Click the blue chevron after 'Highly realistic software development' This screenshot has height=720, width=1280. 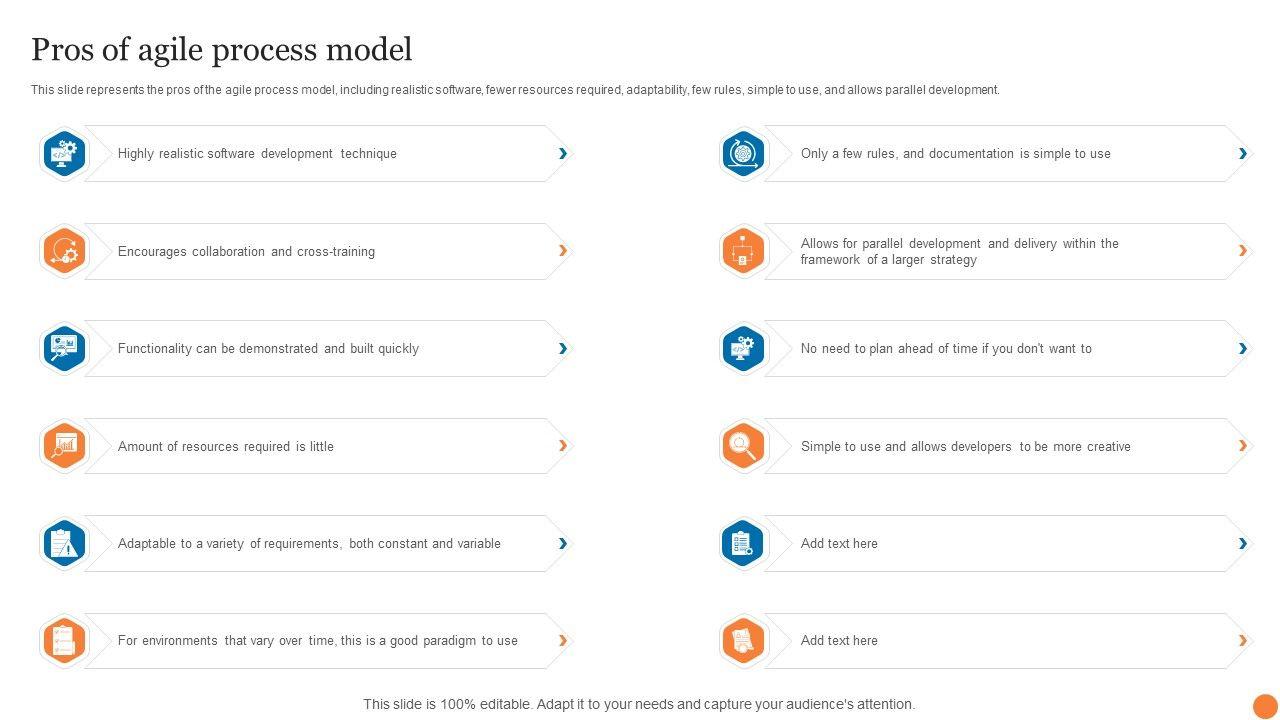(563, 153)
